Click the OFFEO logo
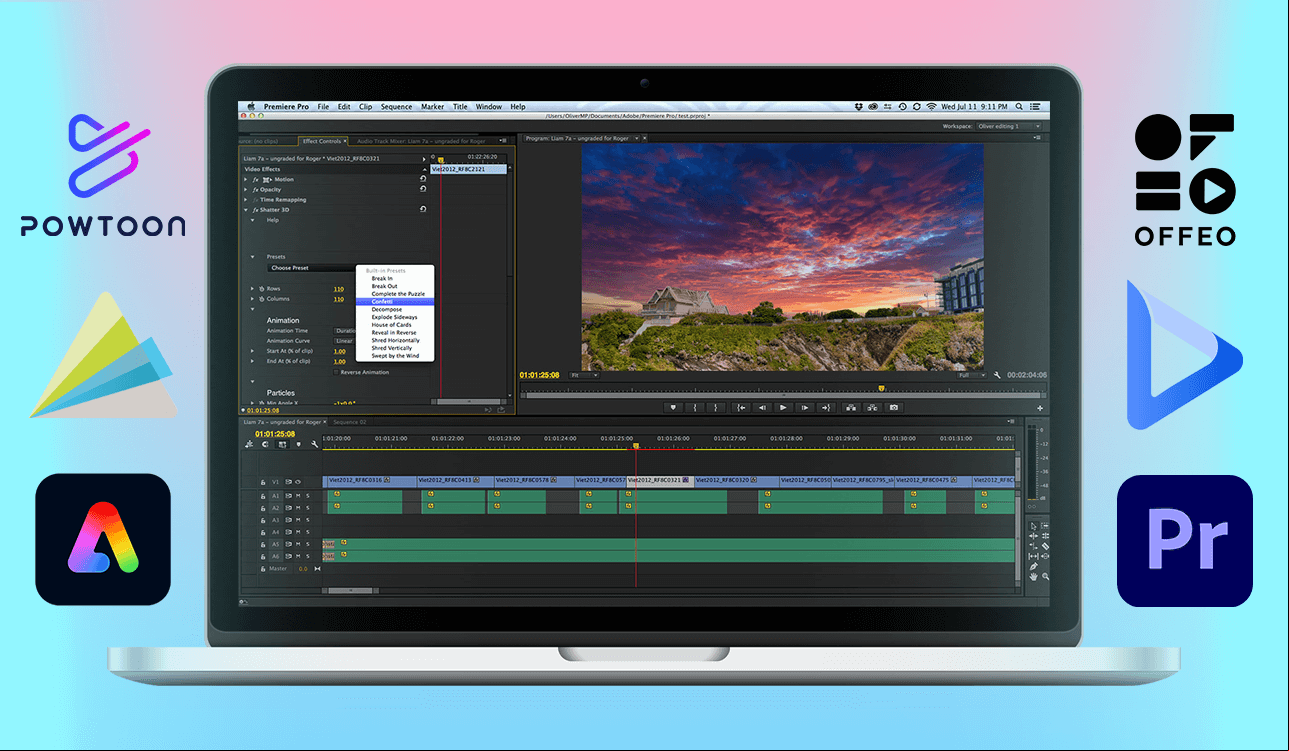 [1185, 179]
